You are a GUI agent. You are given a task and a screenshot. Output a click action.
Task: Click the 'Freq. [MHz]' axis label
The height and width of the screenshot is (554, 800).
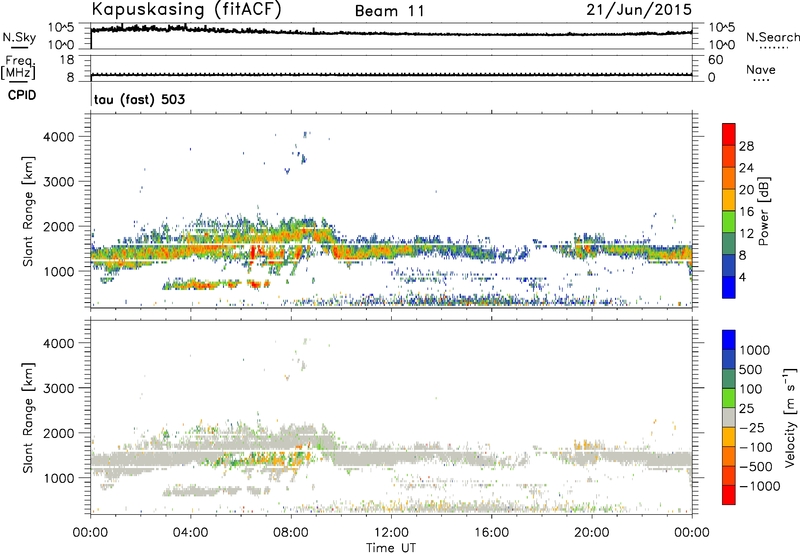point(18,68)
